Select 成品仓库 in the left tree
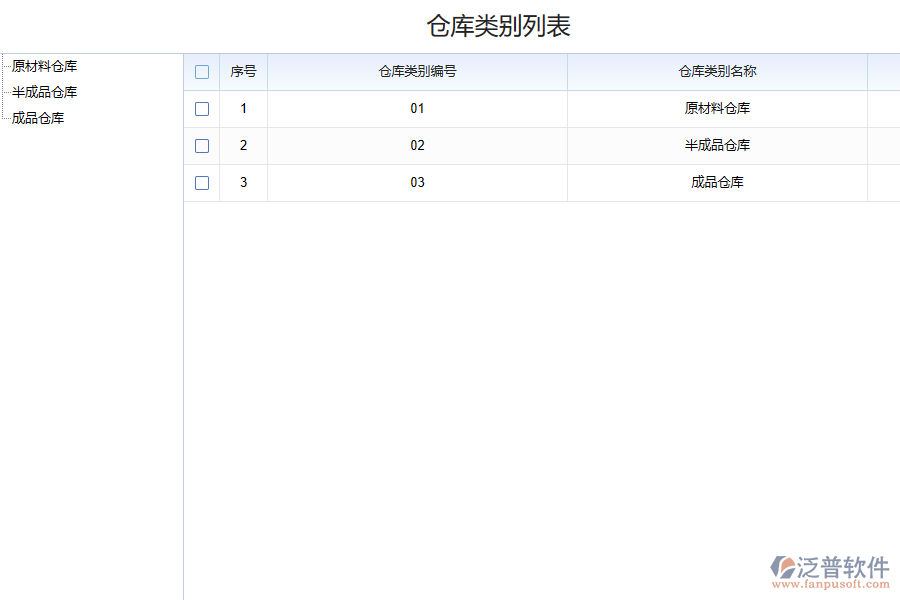The image size is (900, 600). click(38, 117)
